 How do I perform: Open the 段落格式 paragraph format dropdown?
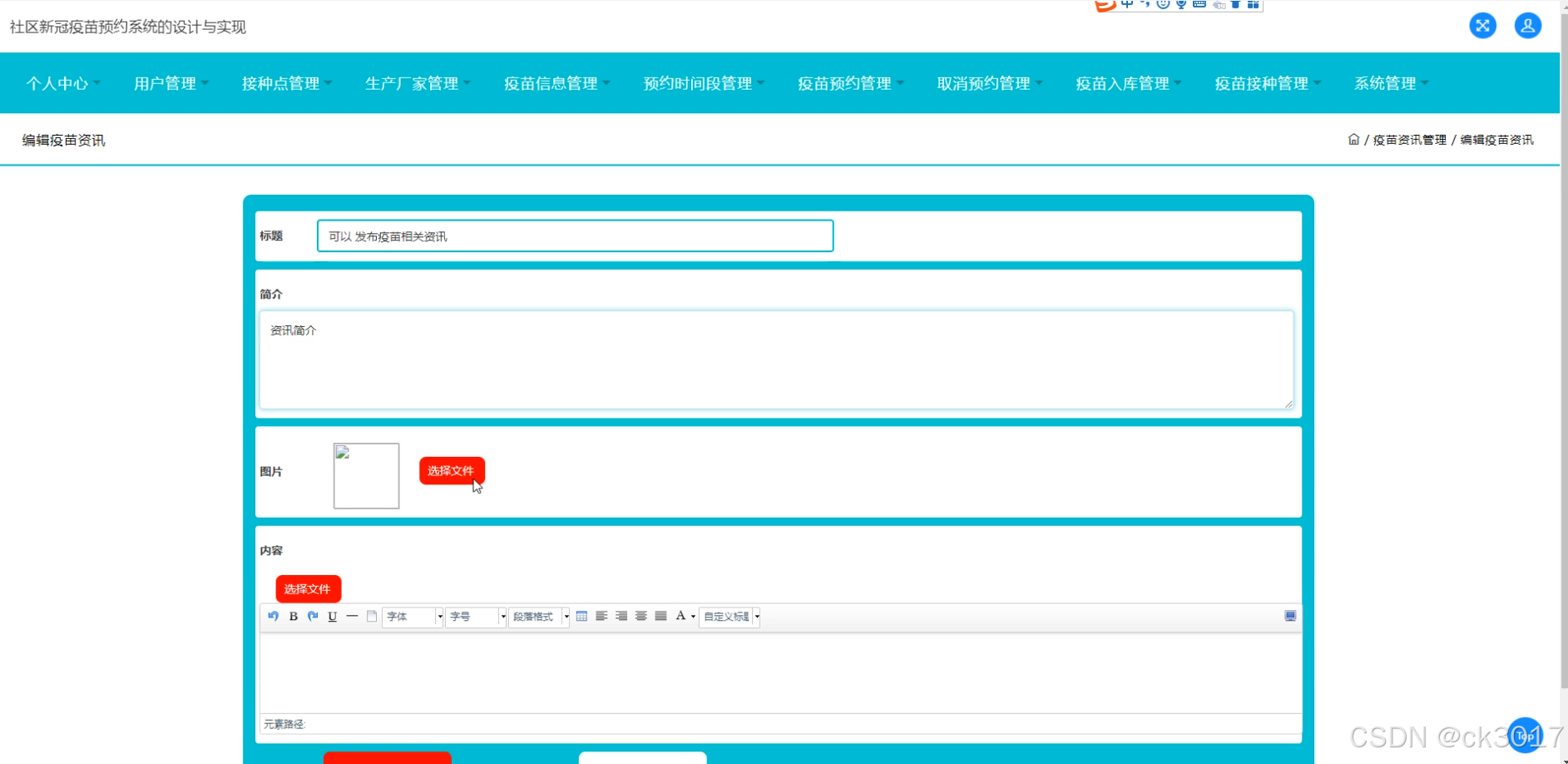(x=539, y=617)
